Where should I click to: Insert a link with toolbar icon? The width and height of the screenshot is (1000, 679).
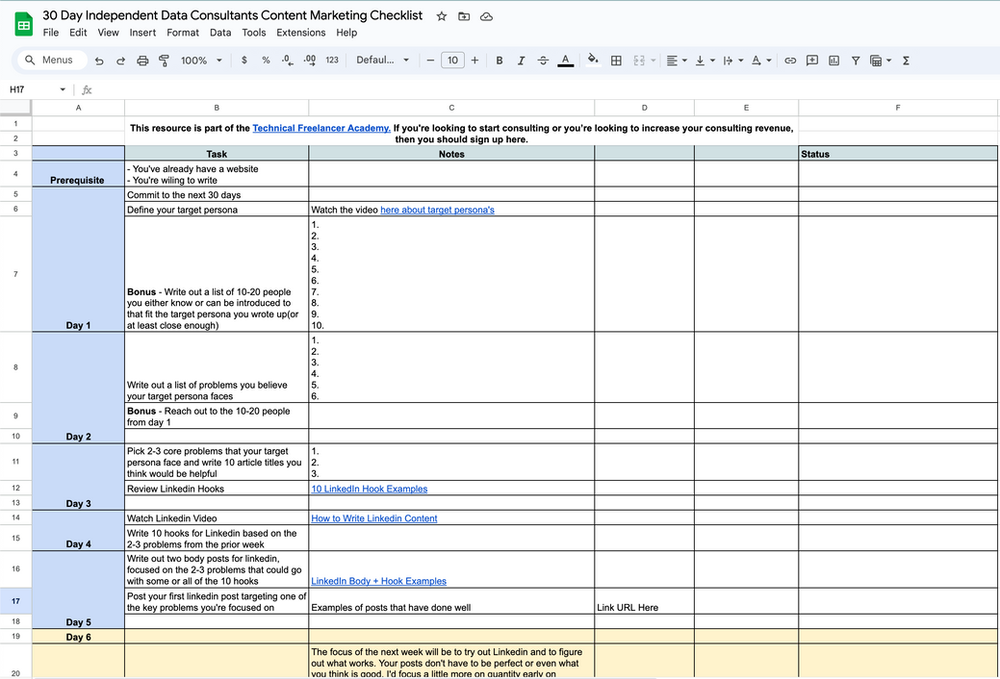[x=790, y=61]
